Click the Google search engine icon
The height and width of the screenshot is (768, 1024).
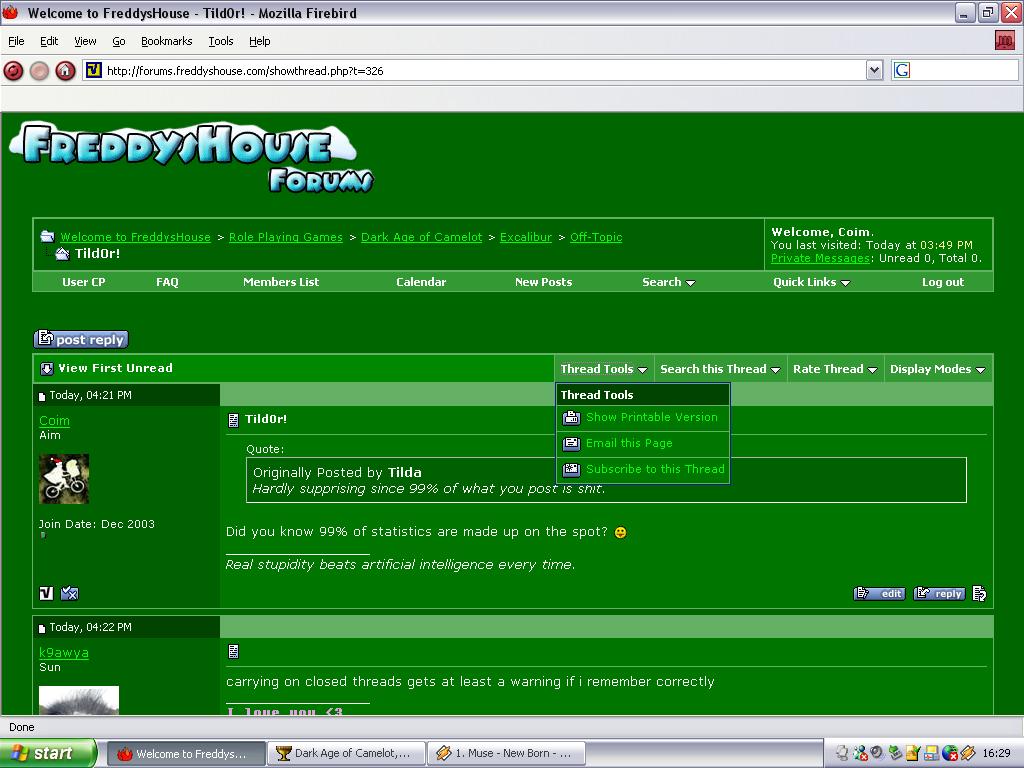click(902, 70)
